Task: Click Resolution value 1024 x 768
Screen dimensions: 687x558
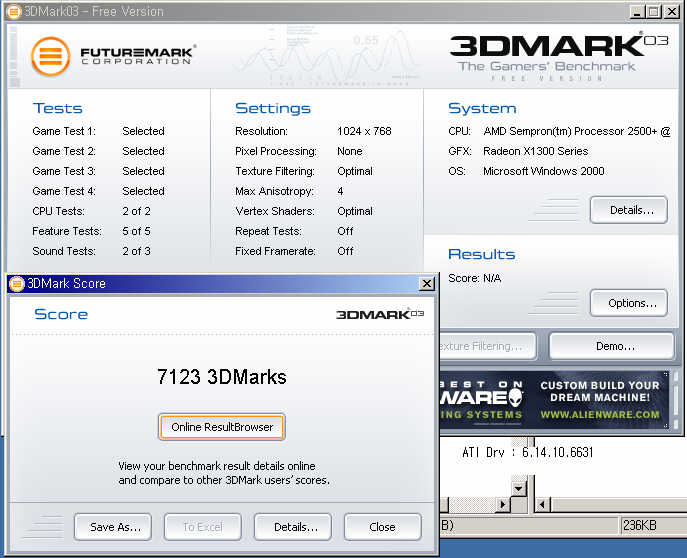Action: click(x=364, y=131)
